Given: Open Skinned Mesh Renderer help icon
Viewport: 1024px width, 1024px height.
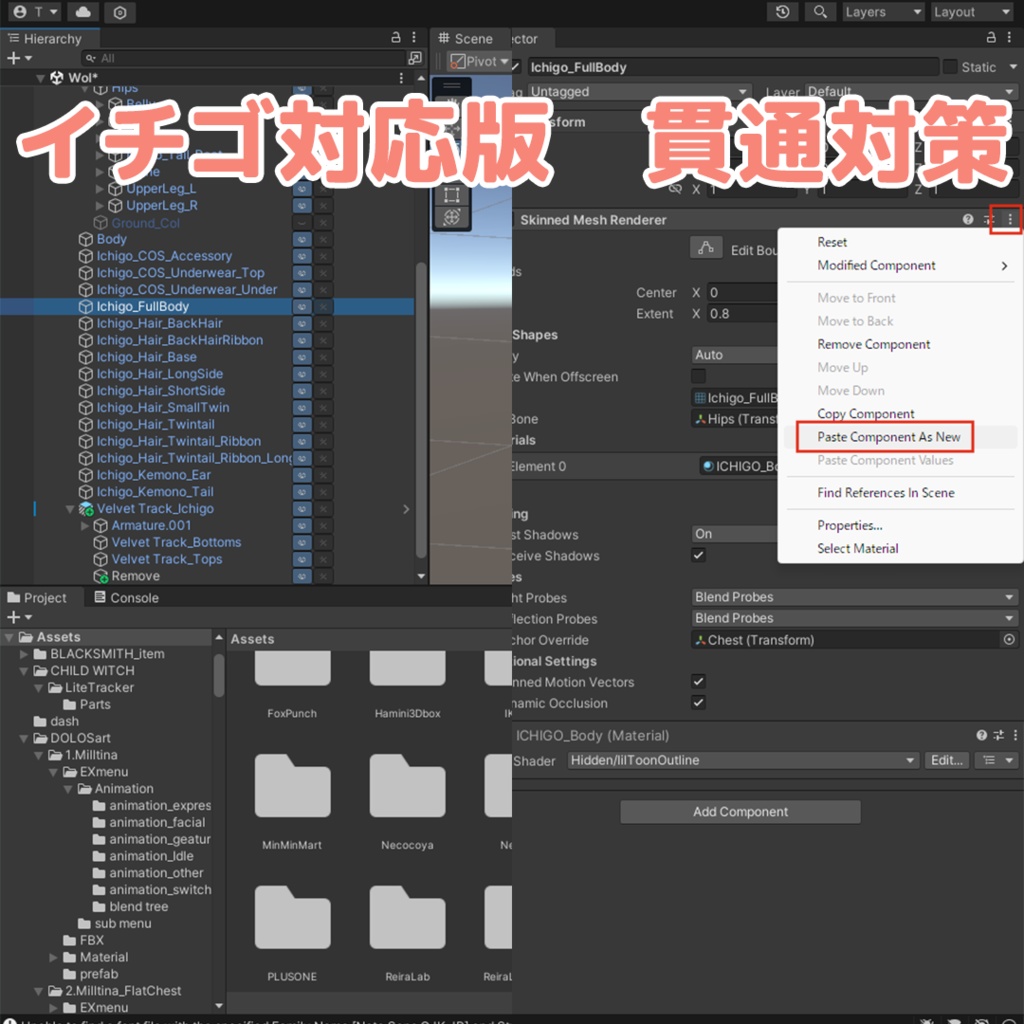Looking at the screenshot, I should [x=968, y=219].
